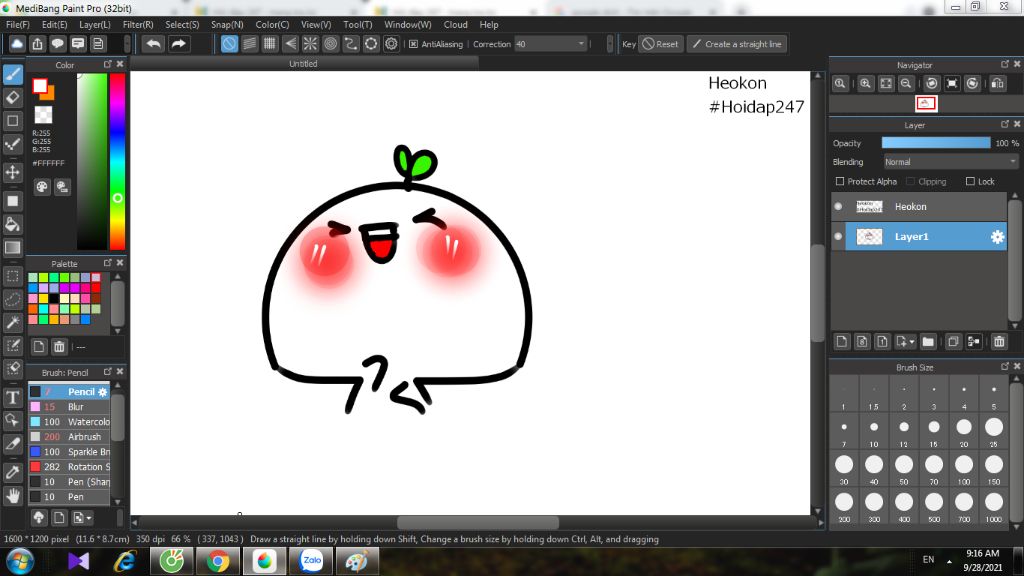Expand add-layer options arrow

[912, 342]
